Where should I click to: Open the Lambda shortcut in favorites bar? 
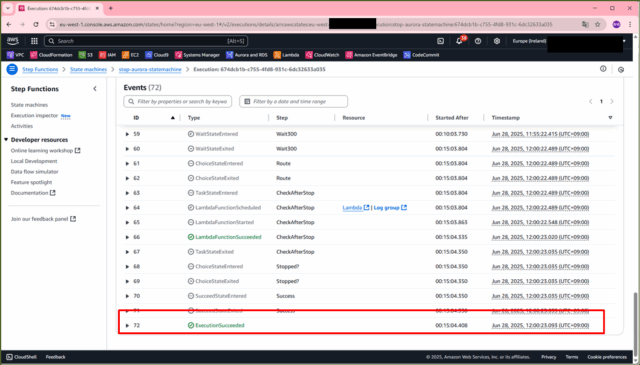[287, 55]
